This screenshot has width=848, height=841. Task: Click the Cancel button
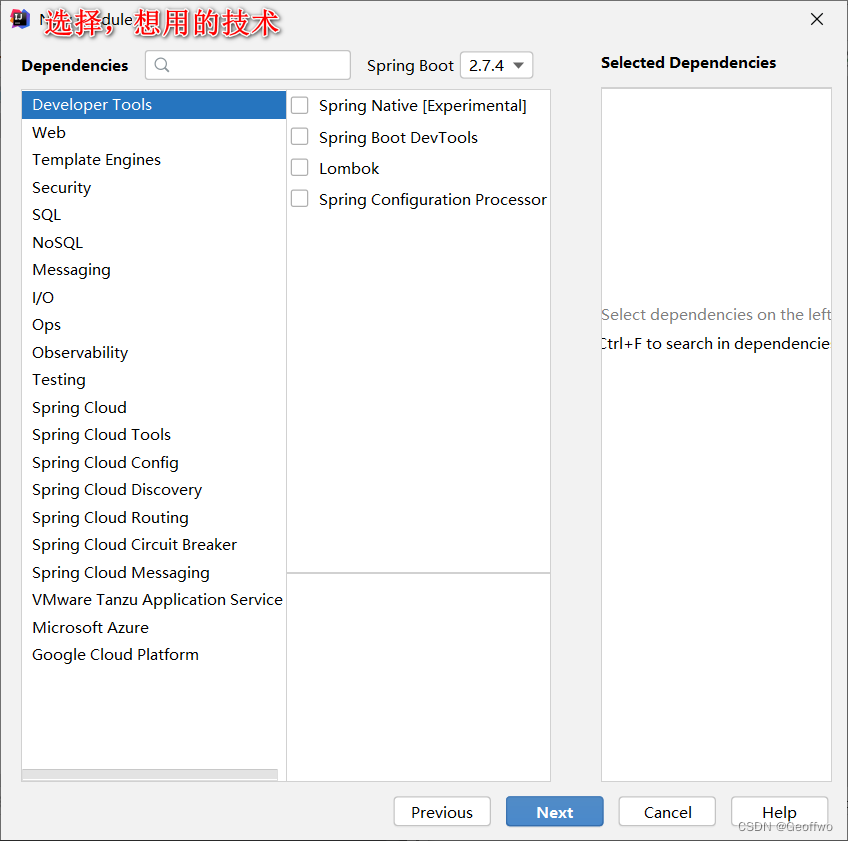tap(667, 811)
